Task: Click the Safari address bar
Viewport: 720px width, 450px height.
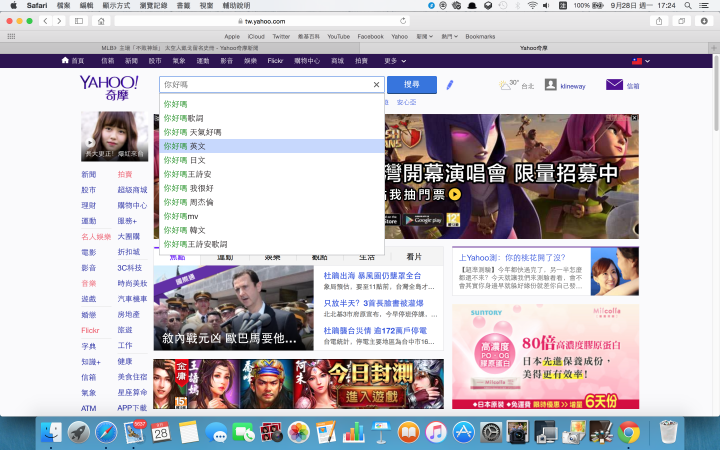Action: (262, 21)
